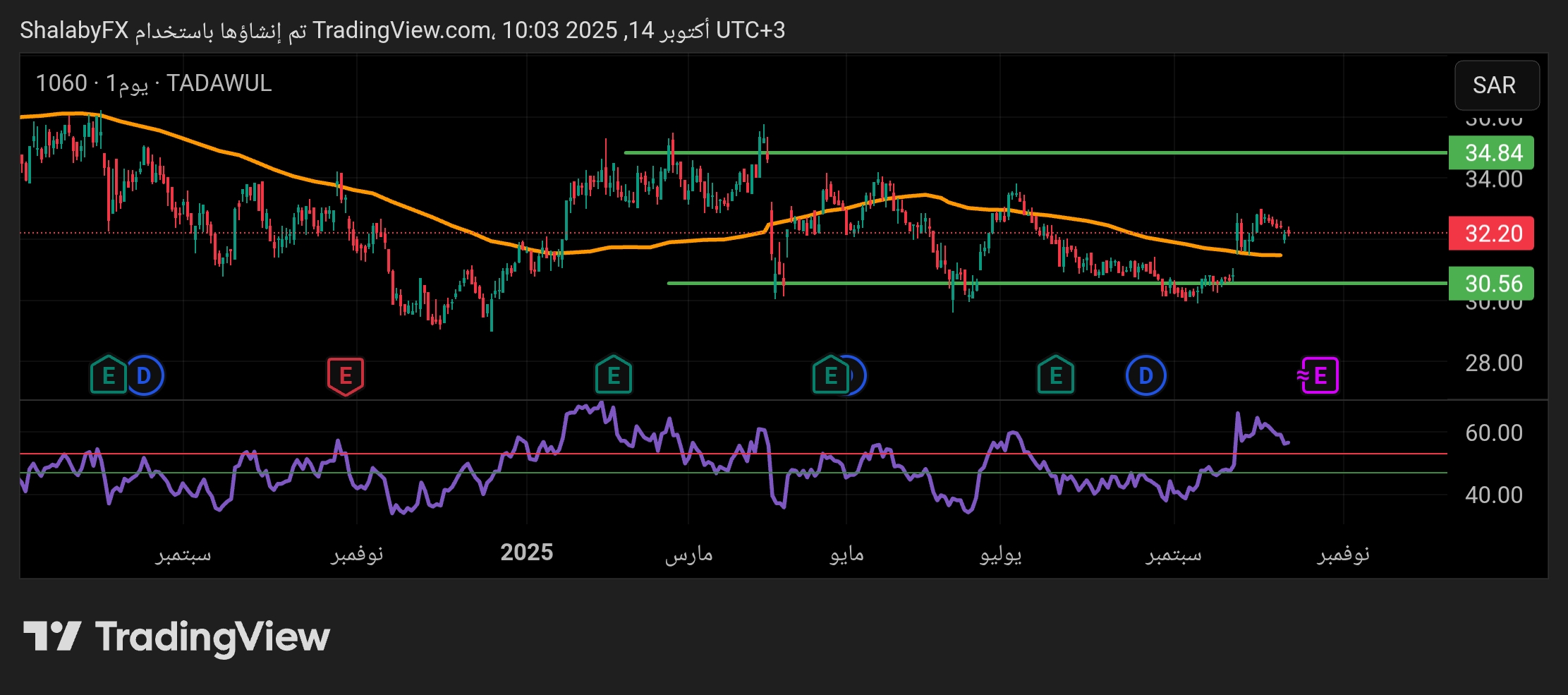
Task: Open the SAR currency selector
Action: click(1496, 85)
